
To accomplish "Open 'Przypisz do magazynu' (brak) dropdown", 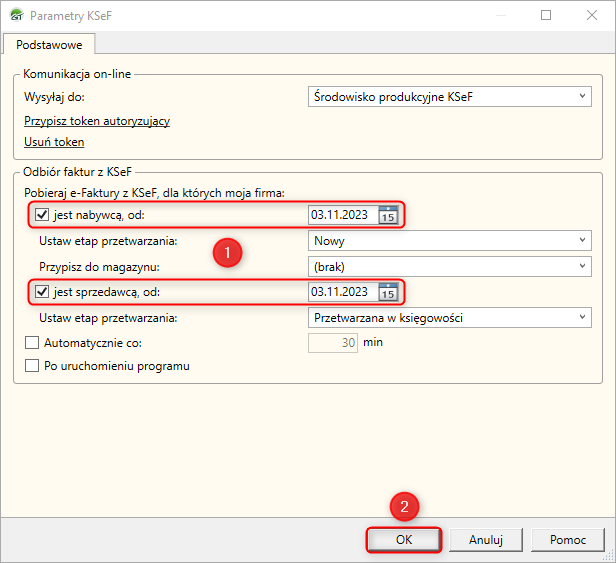I will 449,267.
